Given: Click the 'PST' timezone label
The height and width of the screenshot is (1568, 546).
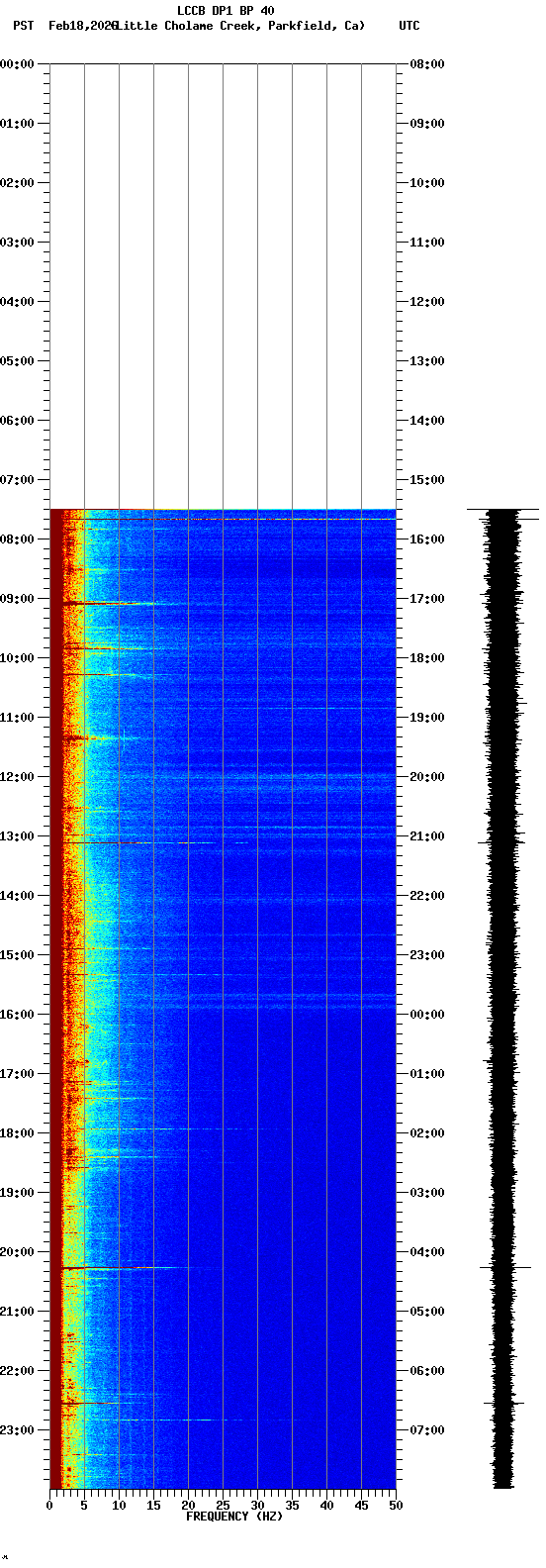Looking at the screenshot, I should point(23,26).
